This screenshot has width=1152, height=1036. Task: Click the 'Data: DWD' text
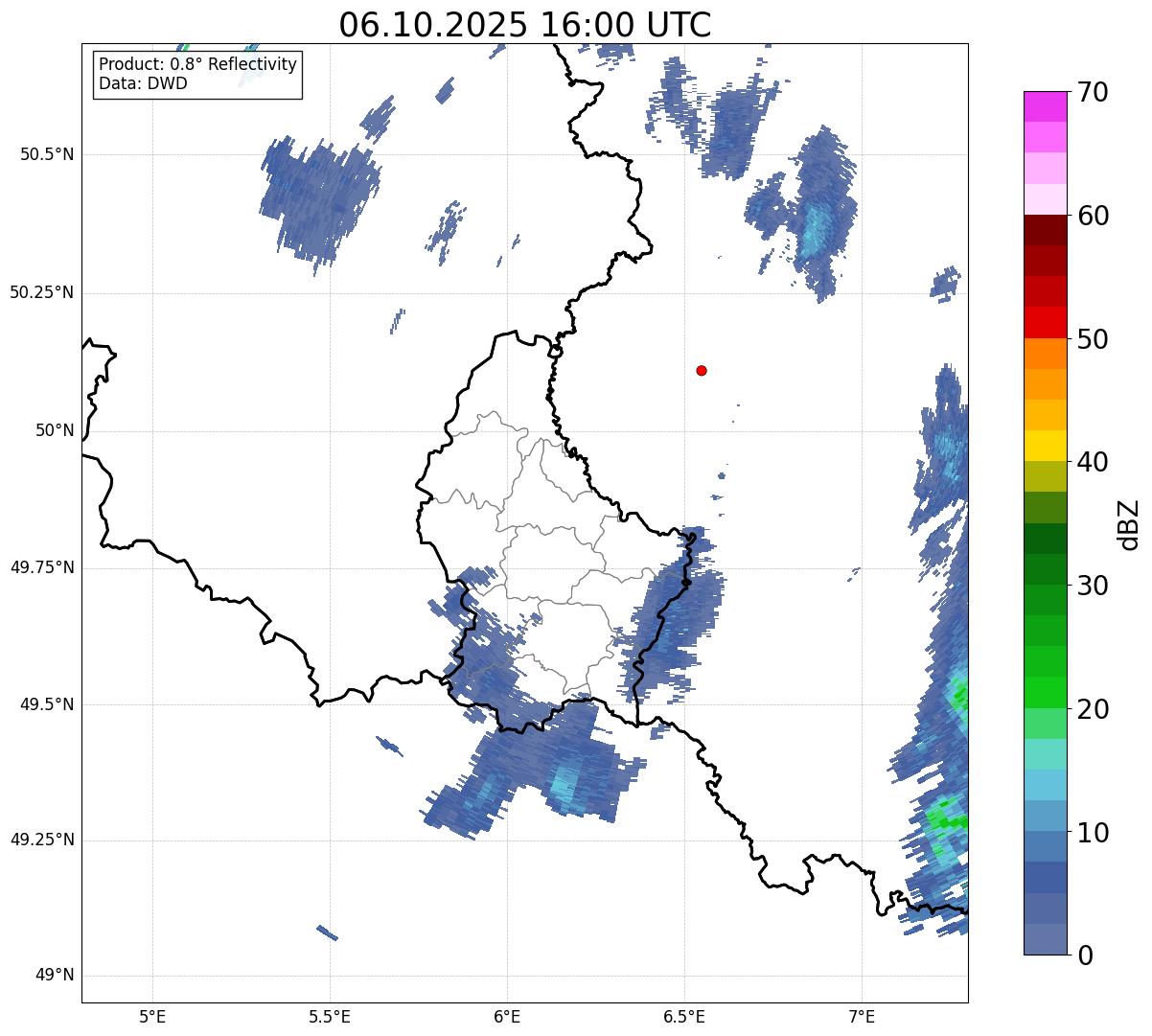point(144,83)
